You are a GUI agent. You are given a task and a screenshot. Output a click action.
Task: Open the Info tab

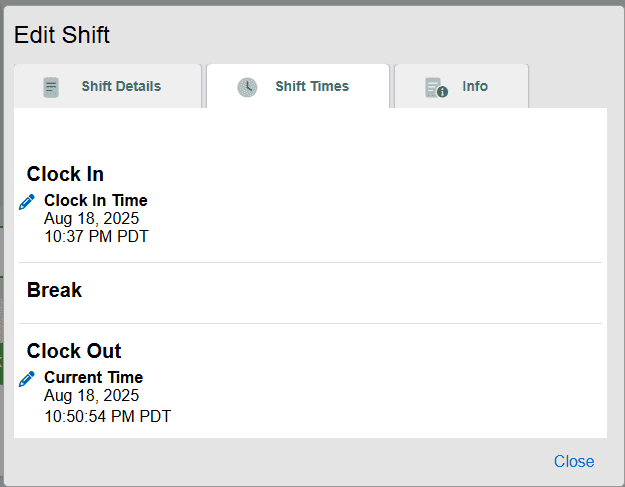pos(475,86)
